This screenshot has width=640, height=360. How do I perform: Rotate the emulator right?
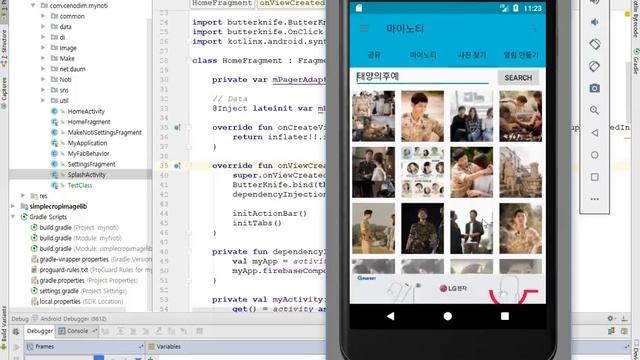595,66
